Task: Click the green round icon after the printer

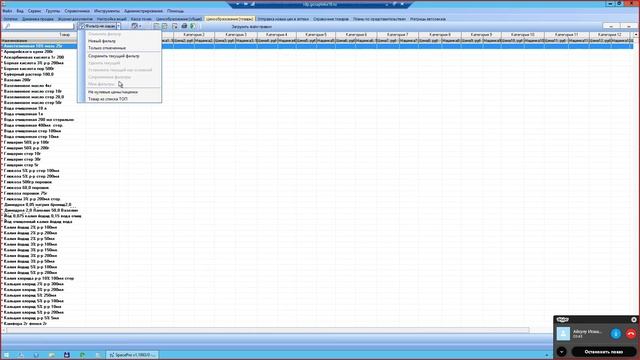Action: click(192, 26)
